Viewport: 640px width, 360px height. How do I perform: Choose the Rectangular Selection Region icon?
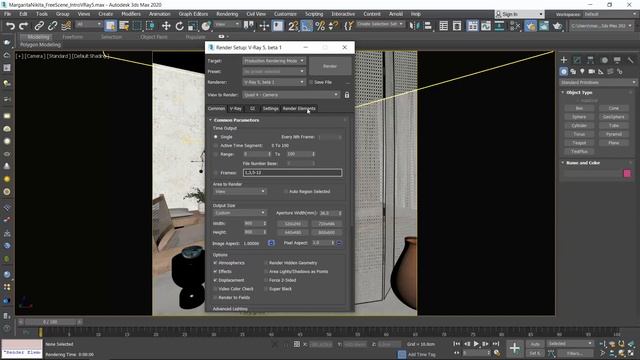(x=137, y=26)
